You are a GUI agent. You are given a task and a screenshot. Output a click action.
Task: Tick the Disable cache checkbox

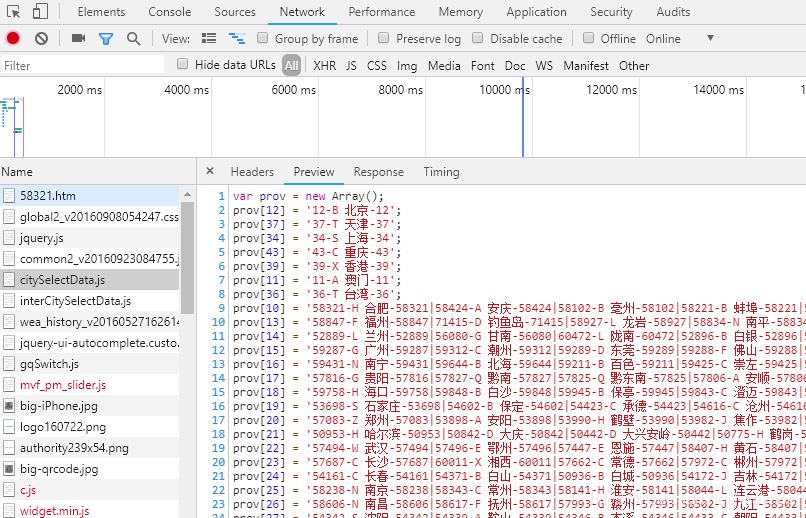[478, 38]
